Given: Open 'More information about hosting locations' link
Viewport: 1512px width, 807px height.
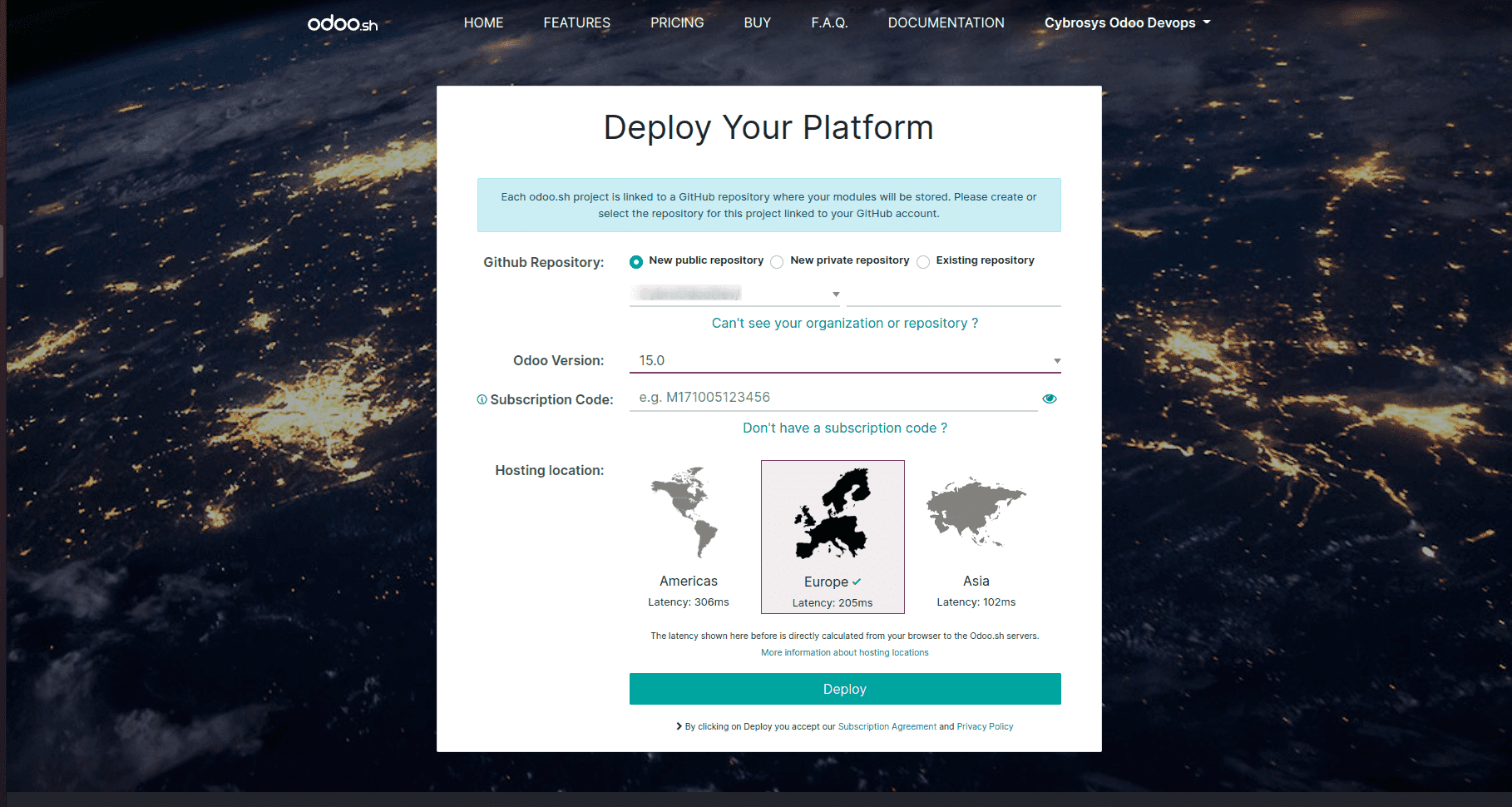Looking at the screenshot, I should click(845, 652).
